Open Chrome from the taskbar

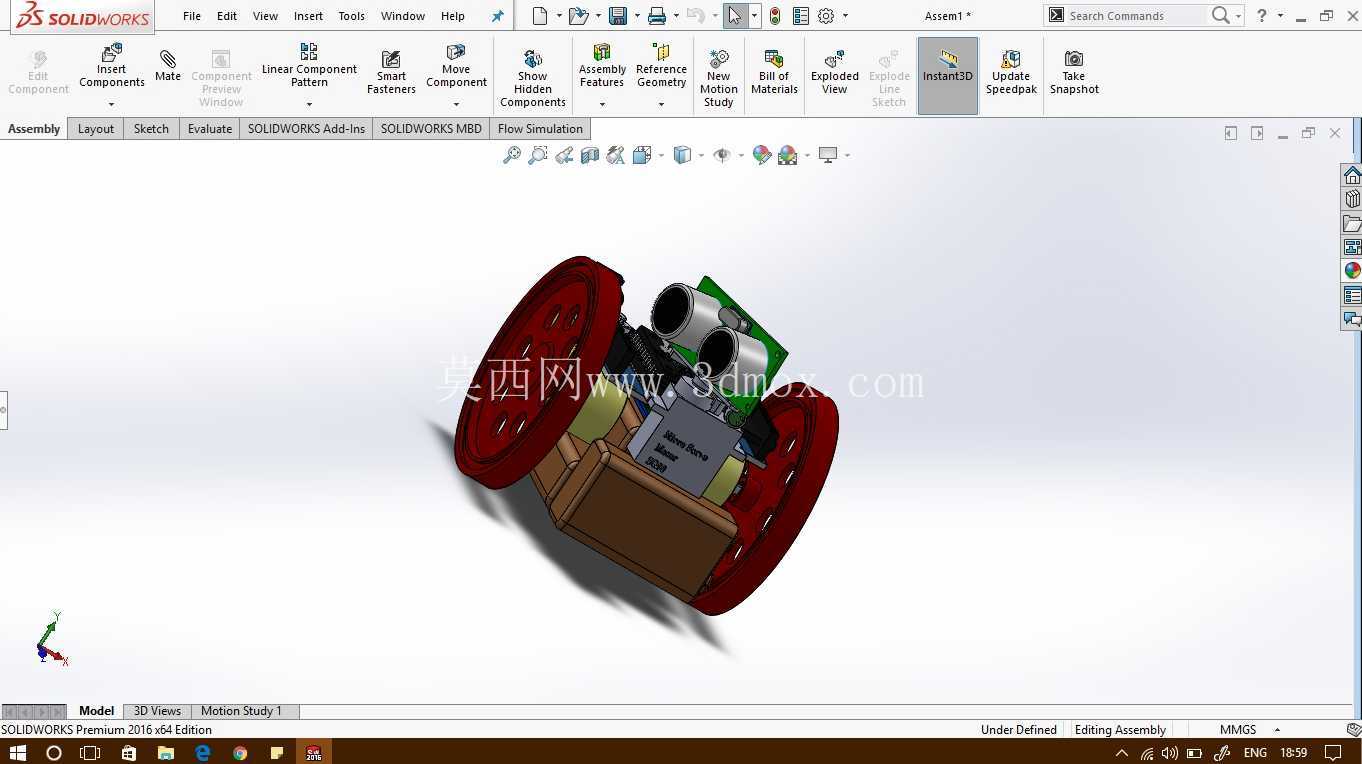240,752
